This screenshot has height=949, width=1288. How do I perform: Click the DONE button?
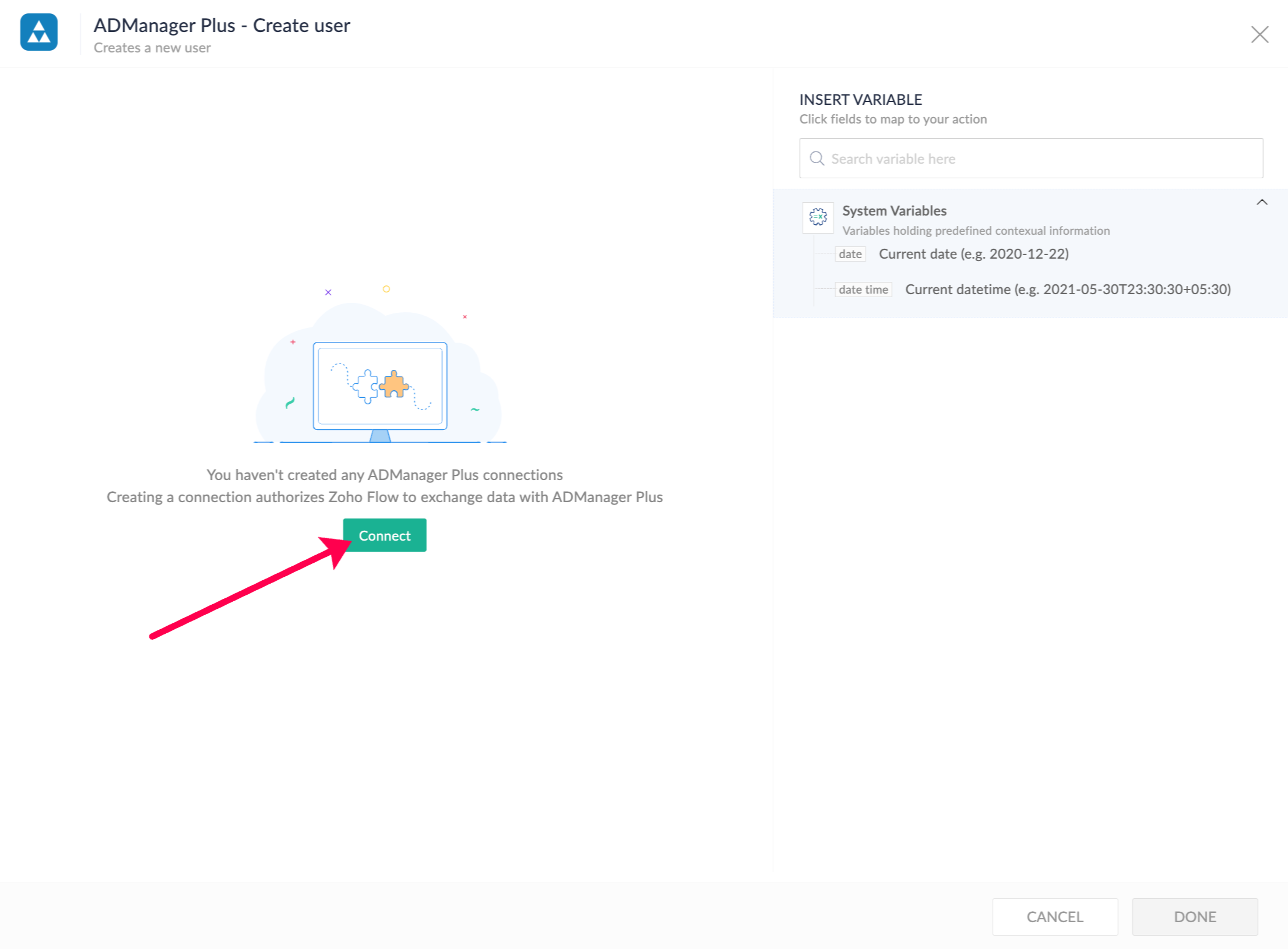[1194, 916]
